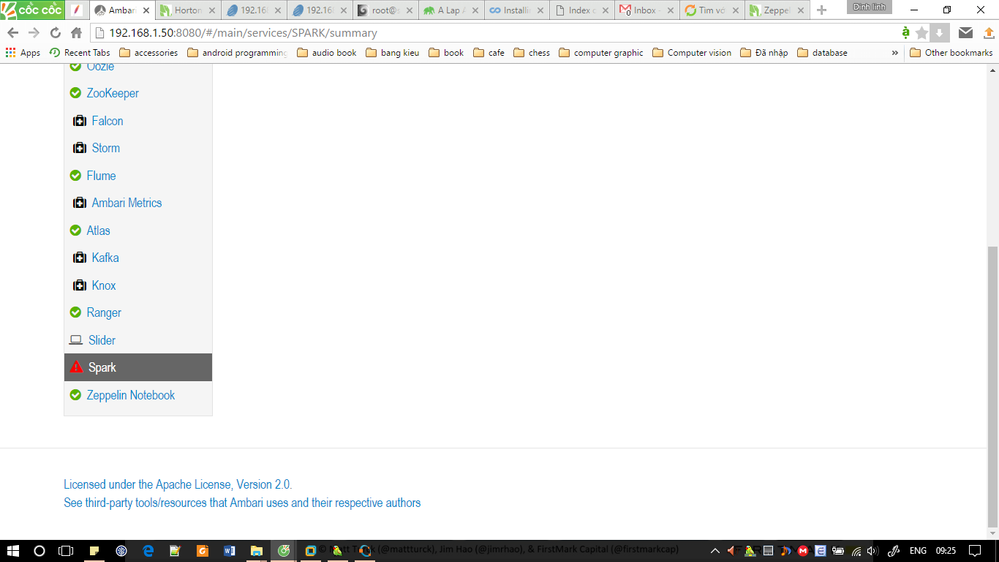The width and height of the screenshot is (999, 562).
Task: Click Ranger's green status check icon
Action: point(75,312)
